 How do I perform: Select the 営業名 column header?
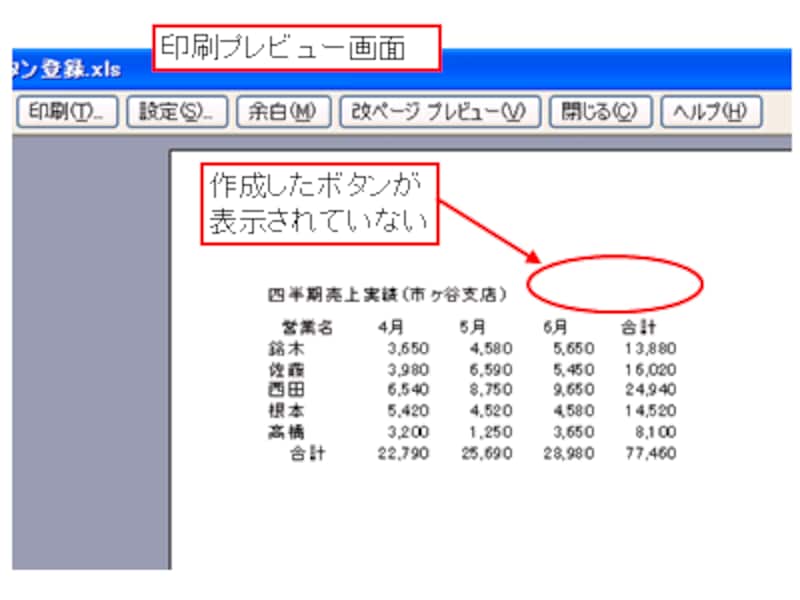[307, 327]
